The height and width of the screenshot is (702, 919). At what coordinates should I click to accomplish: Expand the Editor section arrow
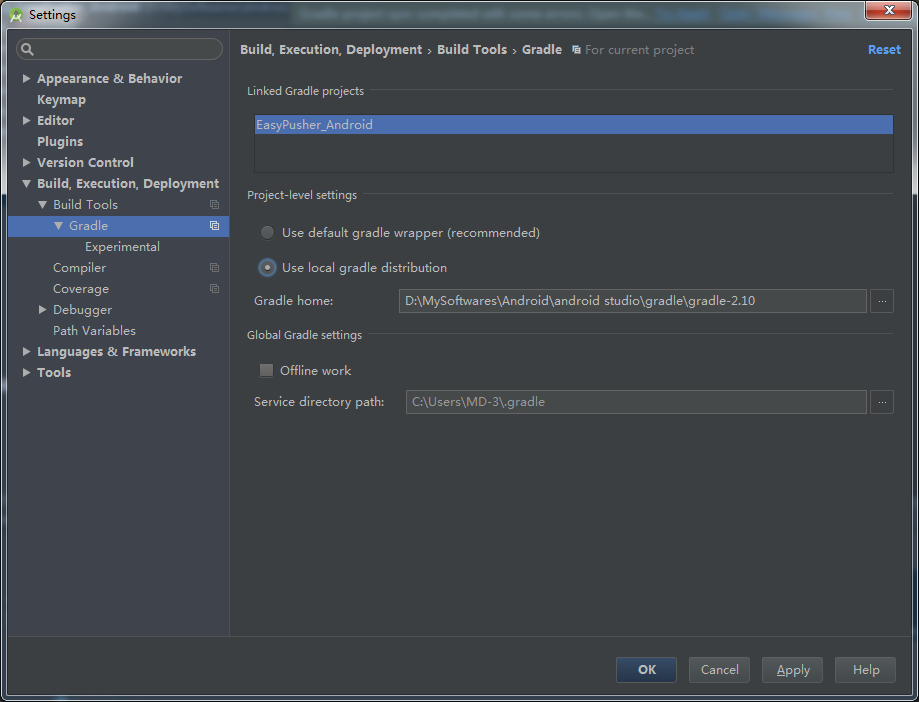(x=26, y=120)
